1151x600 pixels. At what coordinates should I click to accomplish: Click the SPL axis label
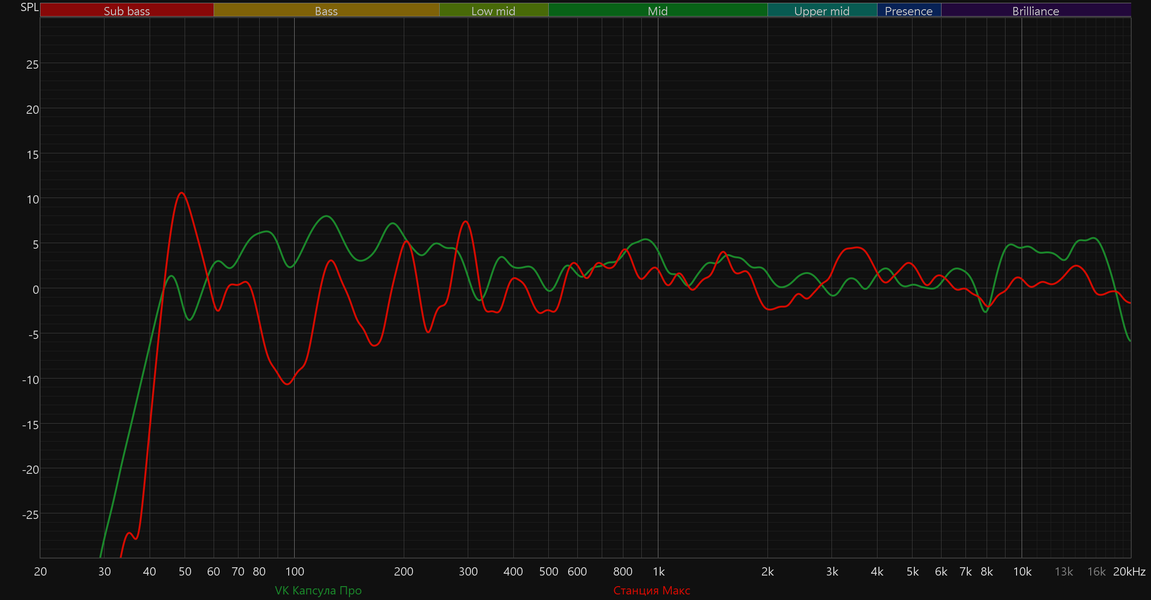point(29,7)
